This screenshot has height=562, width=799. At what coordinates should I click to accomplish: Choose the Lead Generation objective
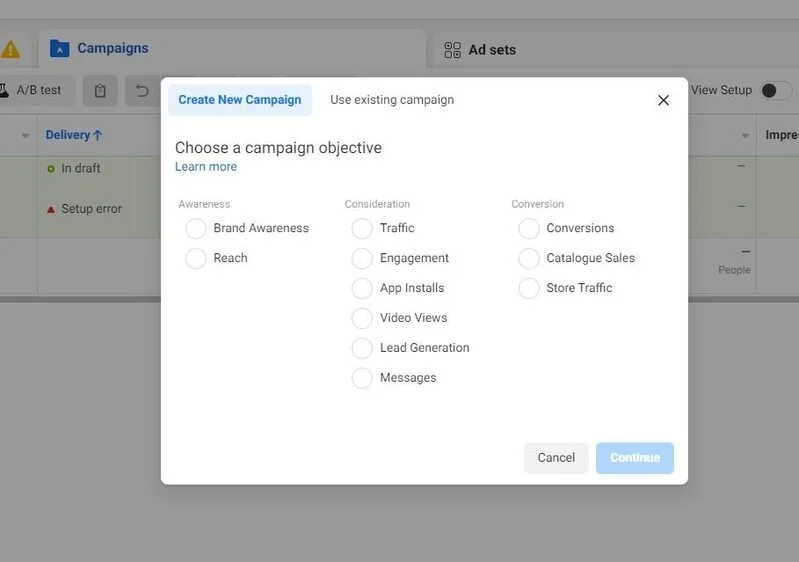(362, 348)
